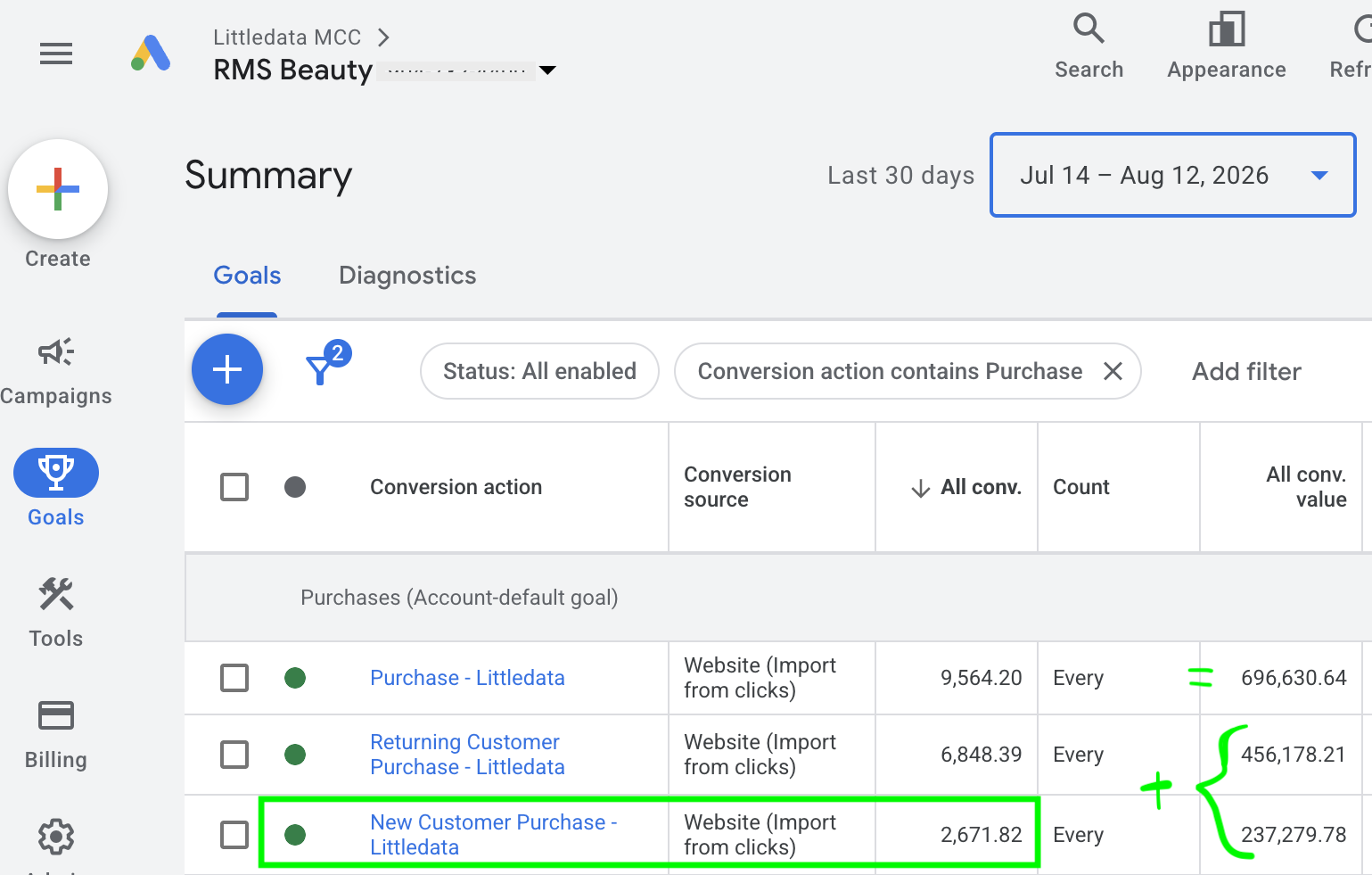This screenshot has height=875, width=1372.
Task: Click status dot for Purchase - Littledata
Action: pyautogui.click(x=295, y=678)
